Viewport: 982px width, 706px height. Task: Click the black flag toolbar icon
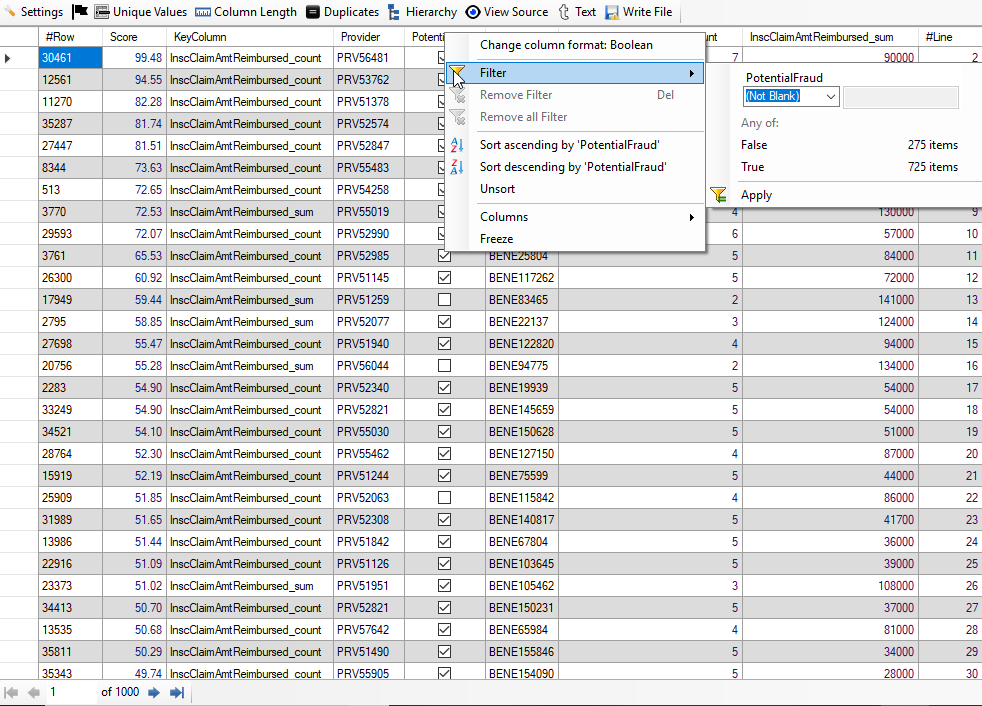click(80, 12)
